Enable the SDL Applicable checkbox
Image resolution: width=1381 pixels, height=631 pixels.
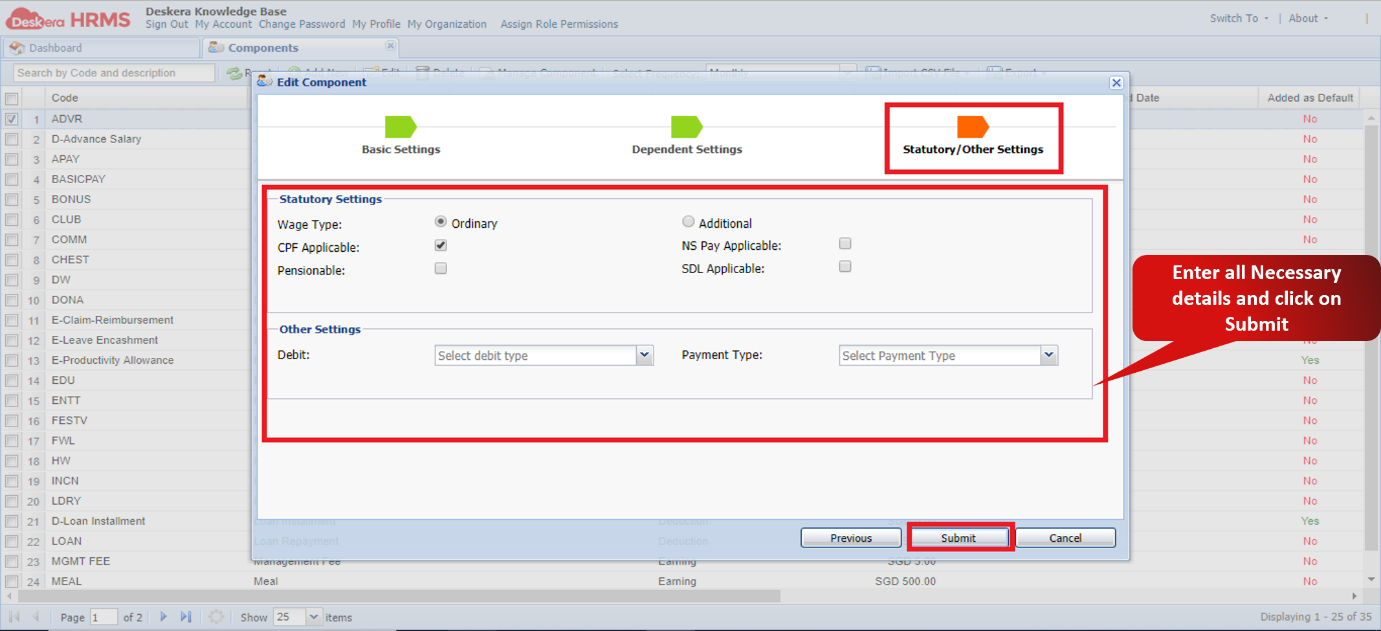pyautogui.click(x=845, y=266)
